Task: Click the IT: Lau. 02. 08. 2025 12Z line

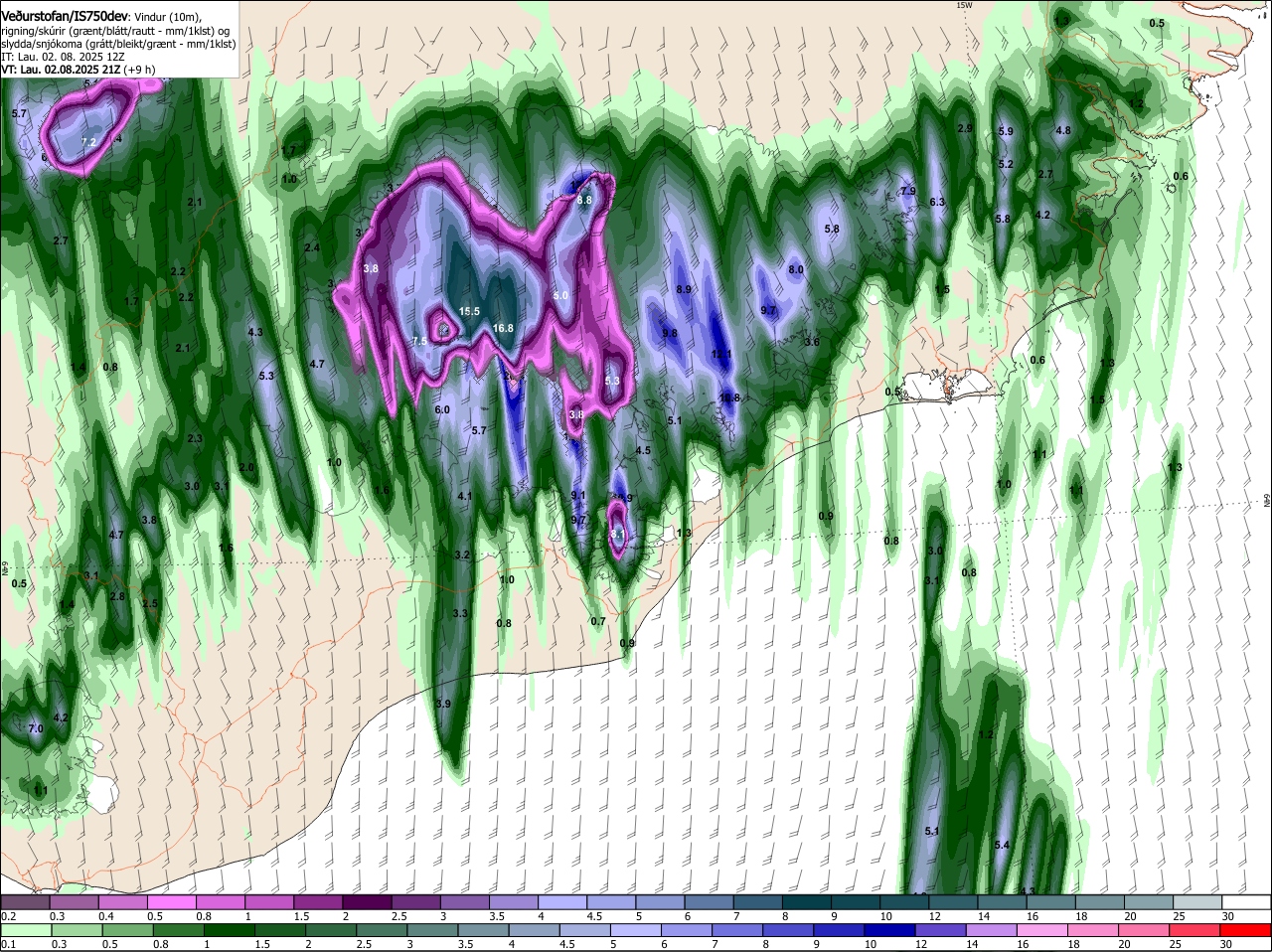Action: point(63,57)
